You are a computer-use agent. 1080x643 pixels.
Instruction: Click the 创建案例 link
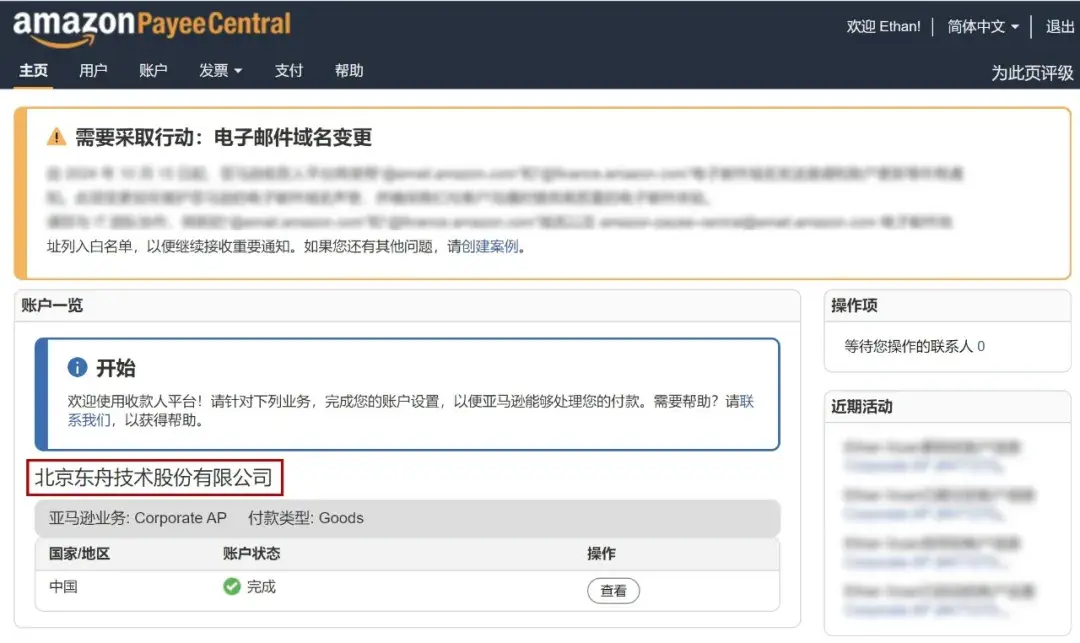click(489, 246)
